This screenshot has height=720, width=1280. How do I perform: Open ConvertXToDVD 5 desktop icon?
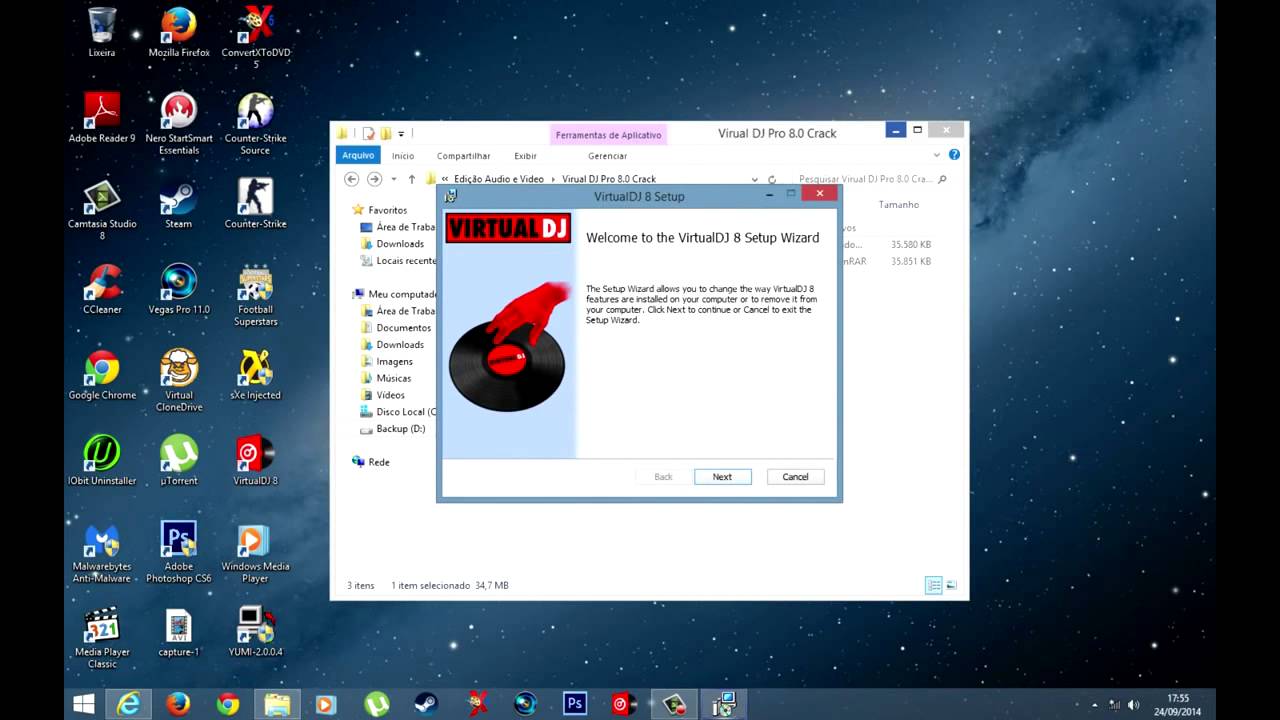tap(256, 37)
